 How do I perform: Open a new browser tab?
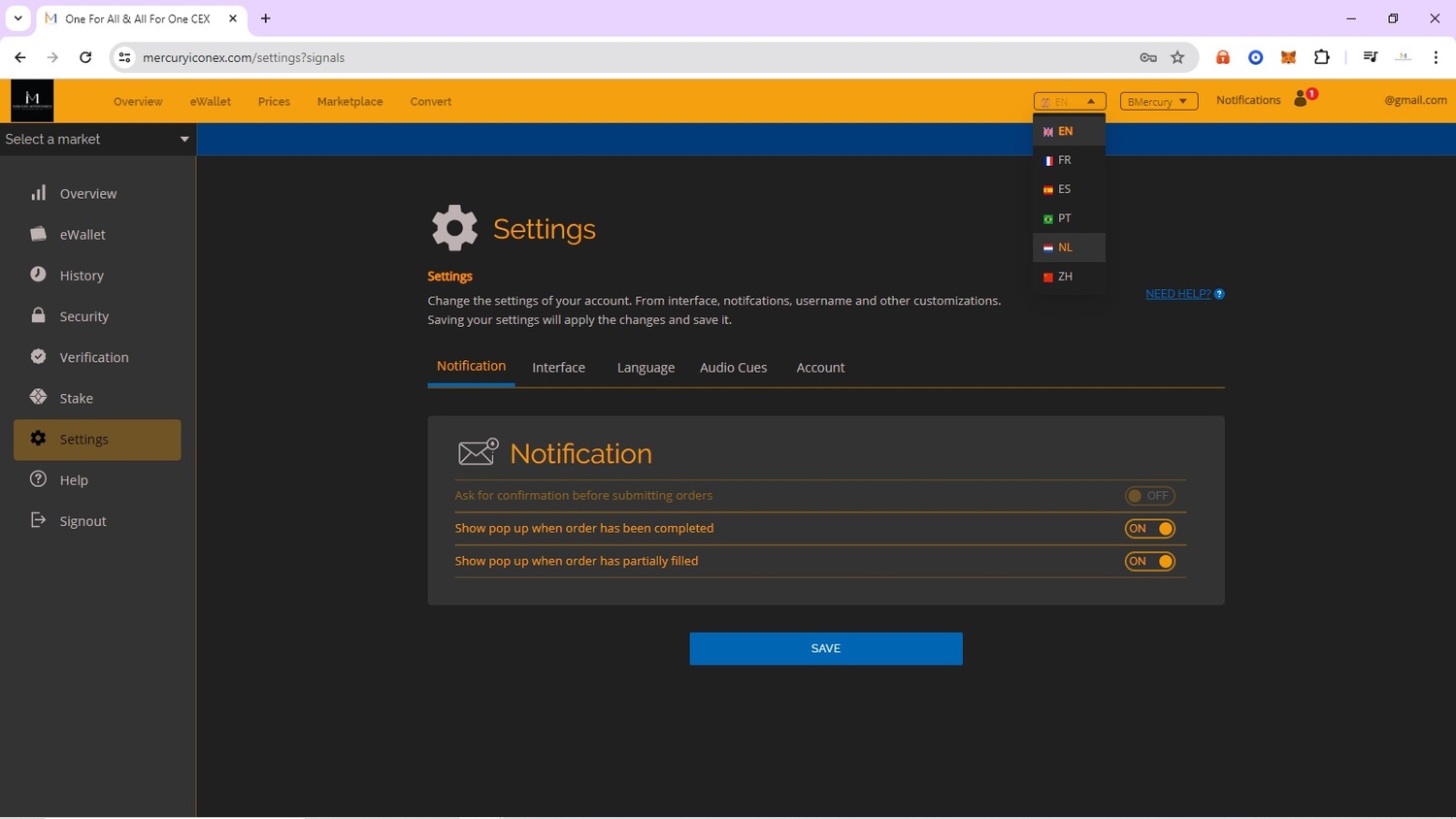pos(265,18)
